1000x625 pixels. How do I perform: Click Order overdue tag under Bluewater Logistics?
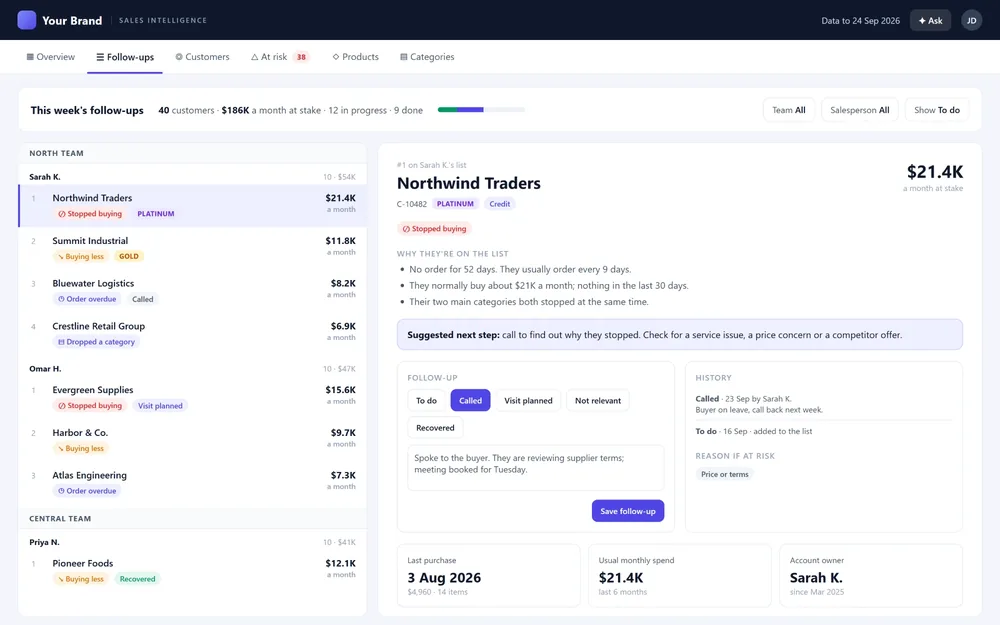pyautogui.click(x=87, y=299)
